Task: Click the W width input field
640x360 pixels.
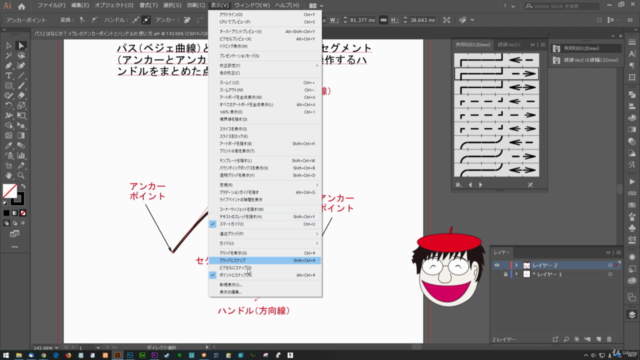Action: (x=362, y=20)
